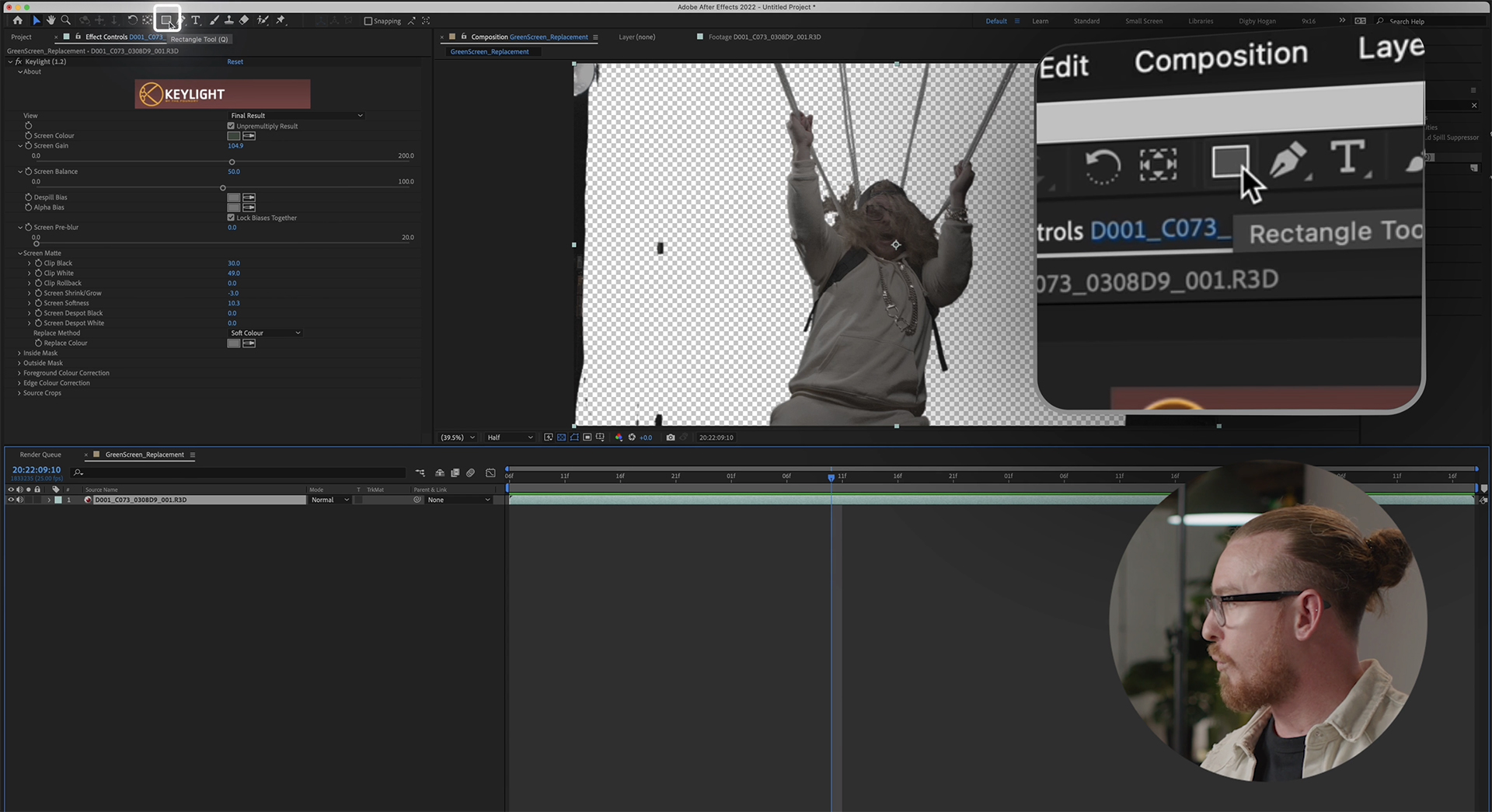Select the Eraser tool
This screenshot has height=812, width=1492.
click(x=244, y=20)
